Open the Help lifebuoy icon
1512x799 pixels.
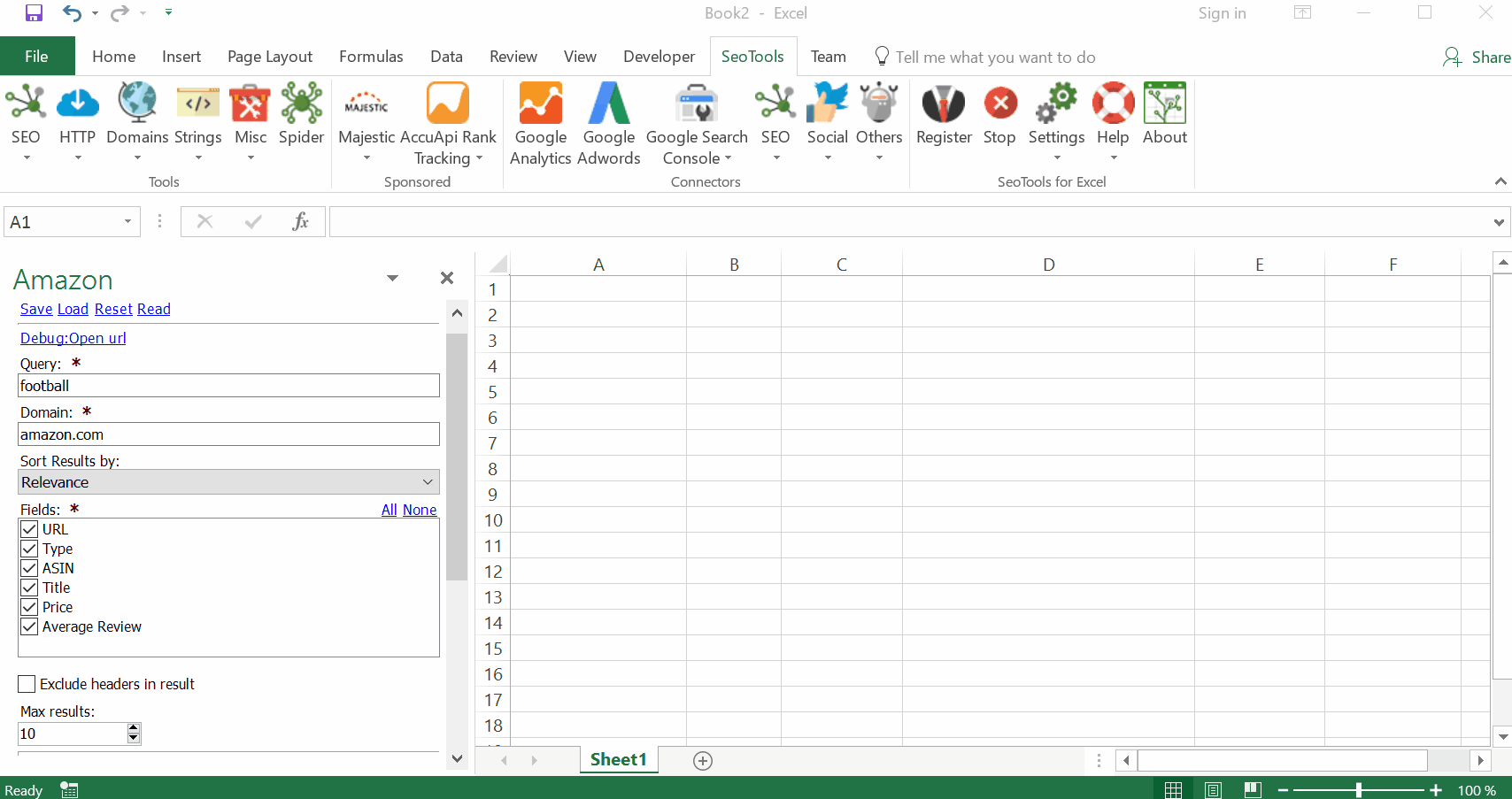(x=1114, y=104)
